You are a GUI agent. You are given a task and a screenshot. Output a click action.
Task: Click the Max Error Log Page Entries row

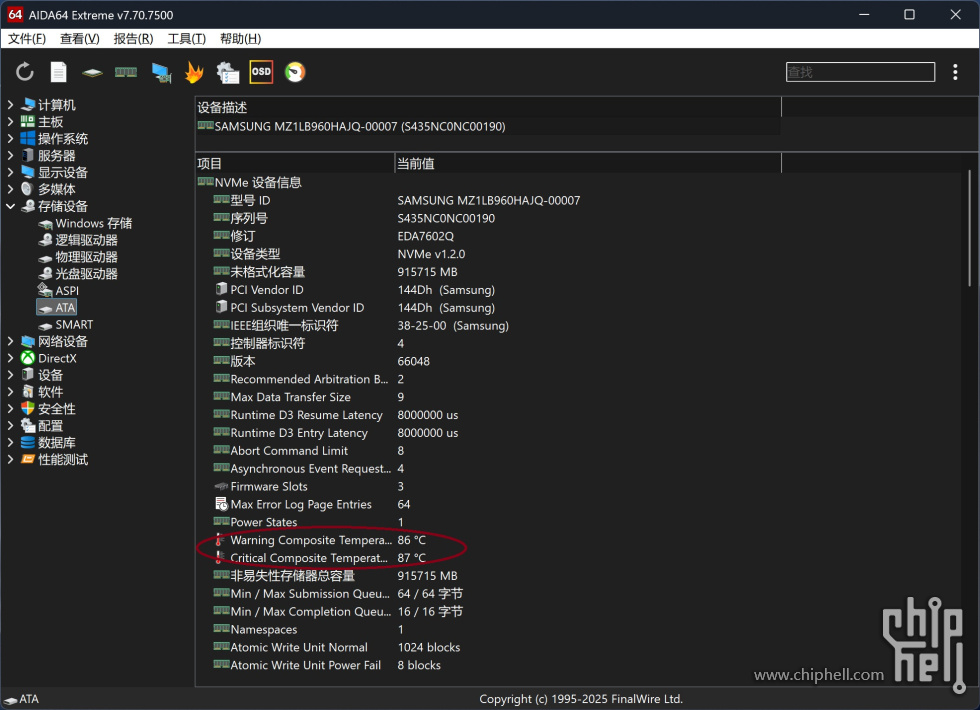click(488, 504)
